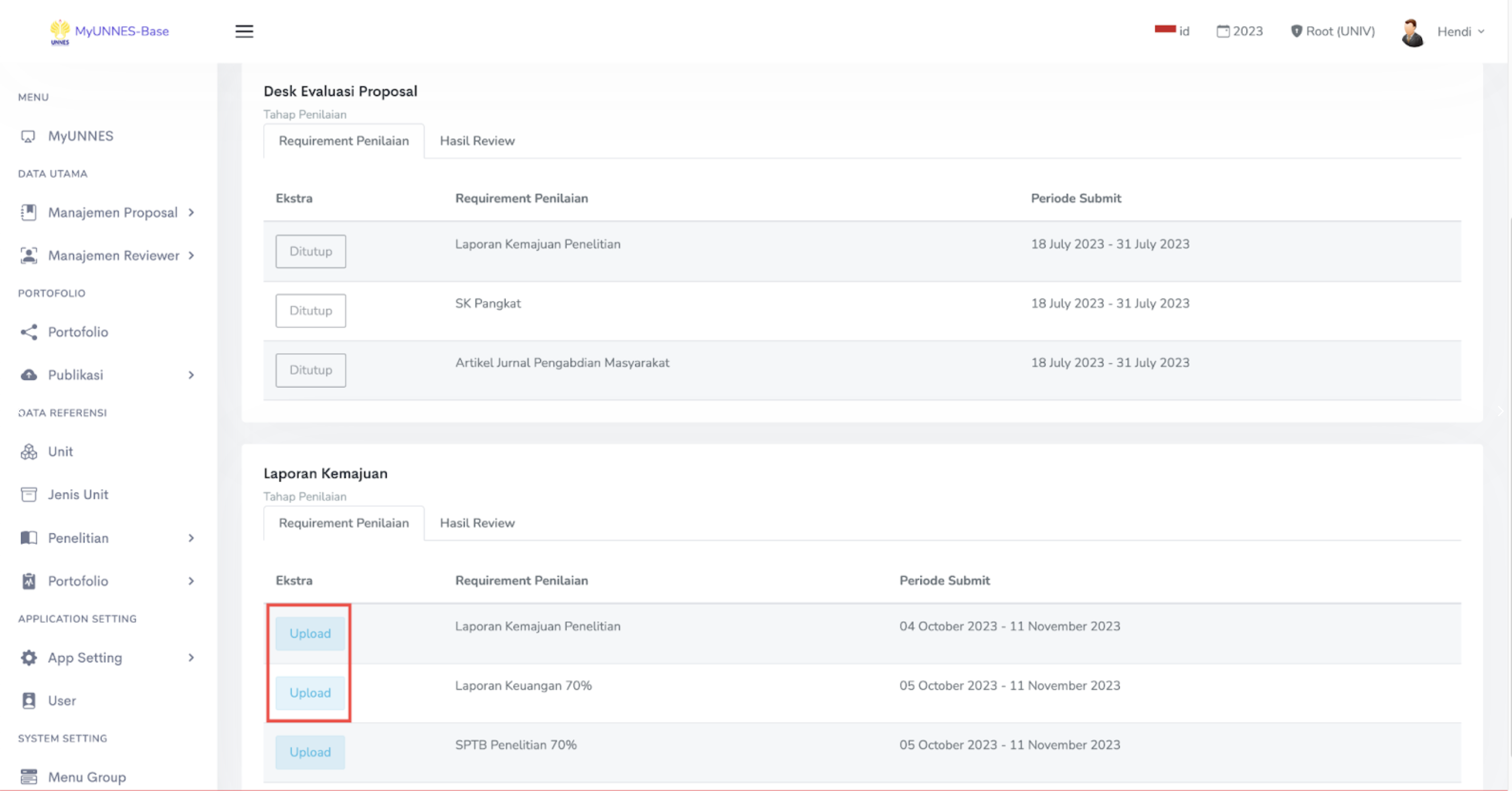This screenshot has height=791, width=1512.
Task: Click Upload for SPTB Penelitian 70%
Action: click(x=310, y=752)
